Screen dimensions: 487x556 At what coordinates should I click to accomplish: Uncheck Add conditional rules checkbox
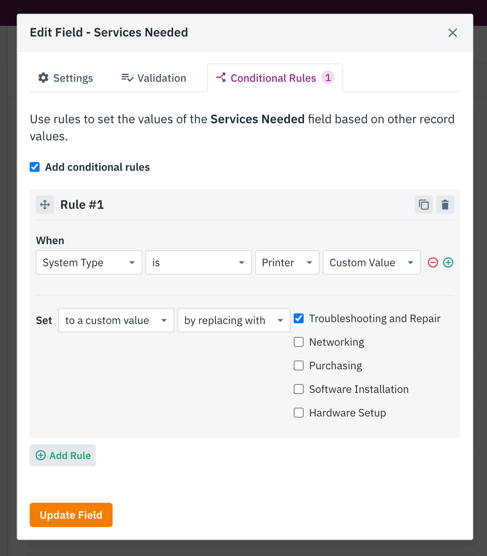pos(35,167)
